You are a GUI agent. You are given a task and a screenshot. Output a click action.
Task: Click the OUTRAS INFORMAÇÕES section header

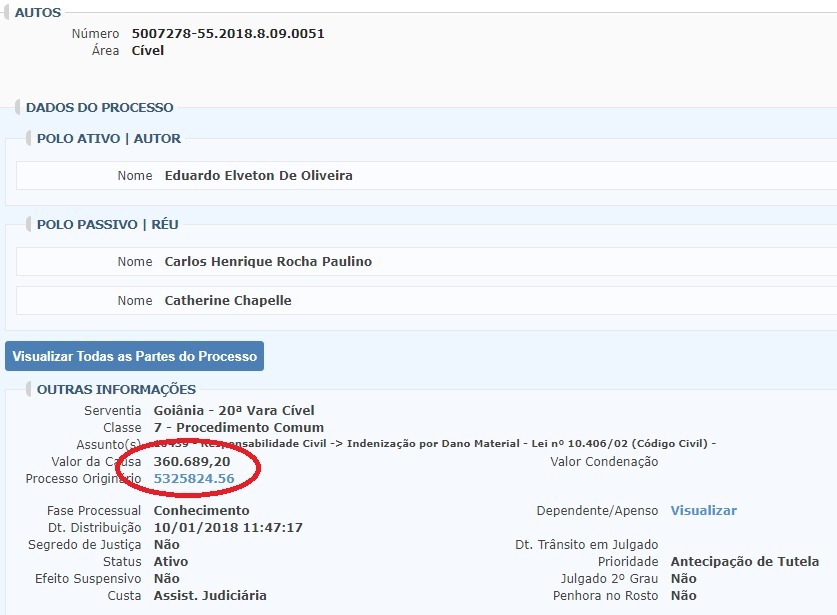pyautogui.click(x=116, y=389)
